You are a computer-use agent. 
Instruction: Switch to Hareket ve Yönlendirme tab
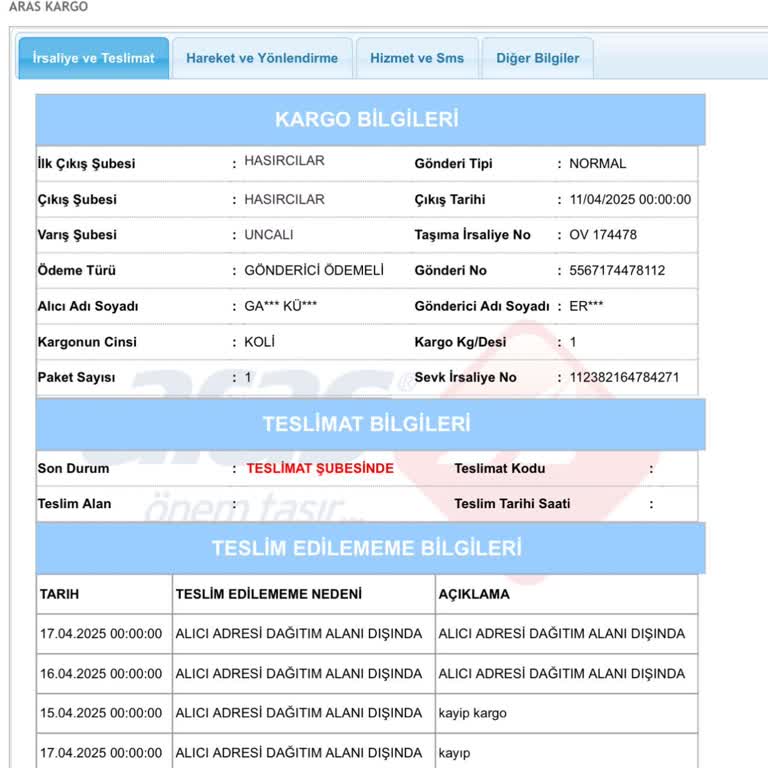pos(262,58)
